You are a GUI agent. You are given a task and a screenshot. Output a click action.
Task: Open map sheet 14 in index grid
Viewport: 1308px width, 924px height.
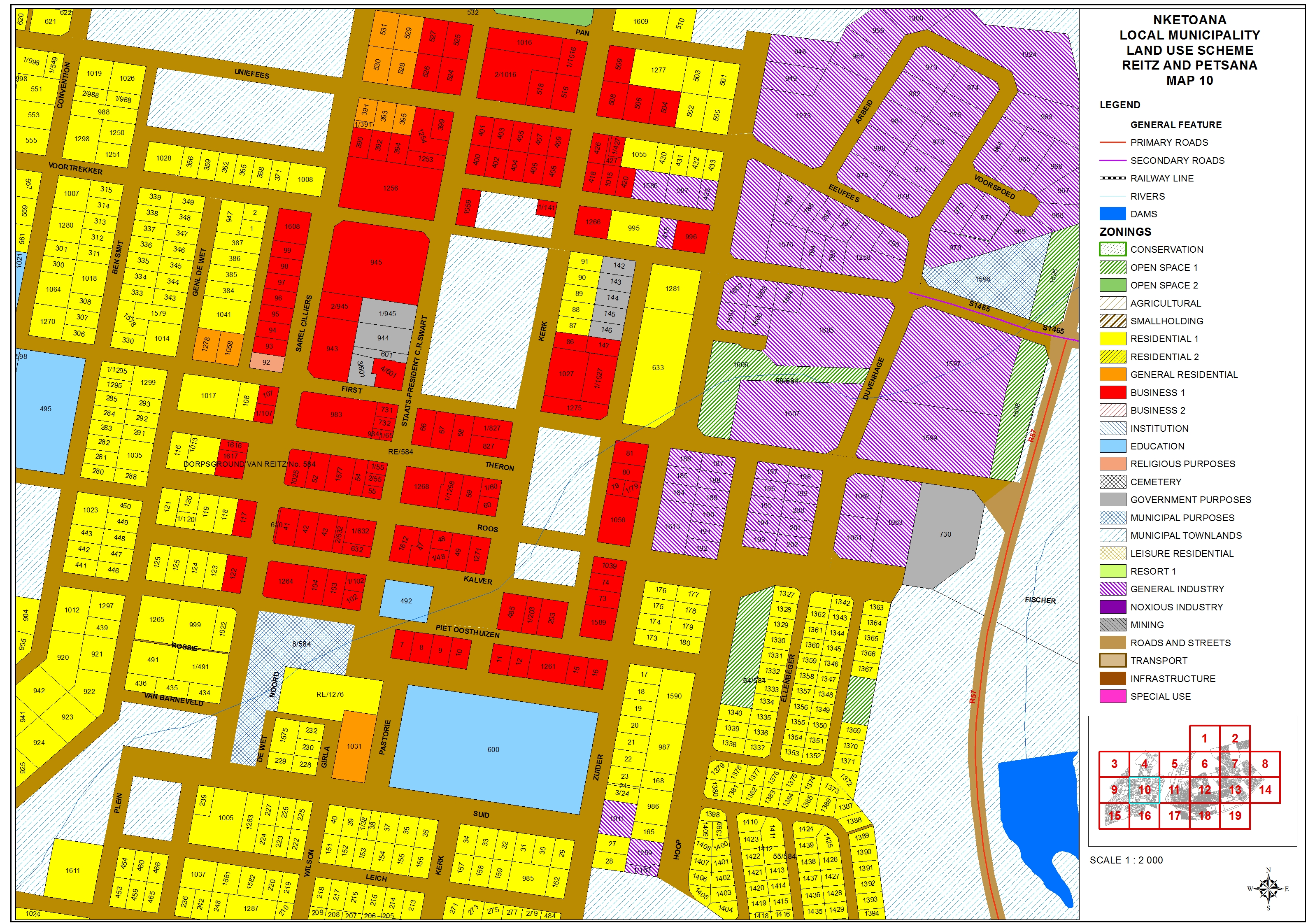click(1265, 790)
